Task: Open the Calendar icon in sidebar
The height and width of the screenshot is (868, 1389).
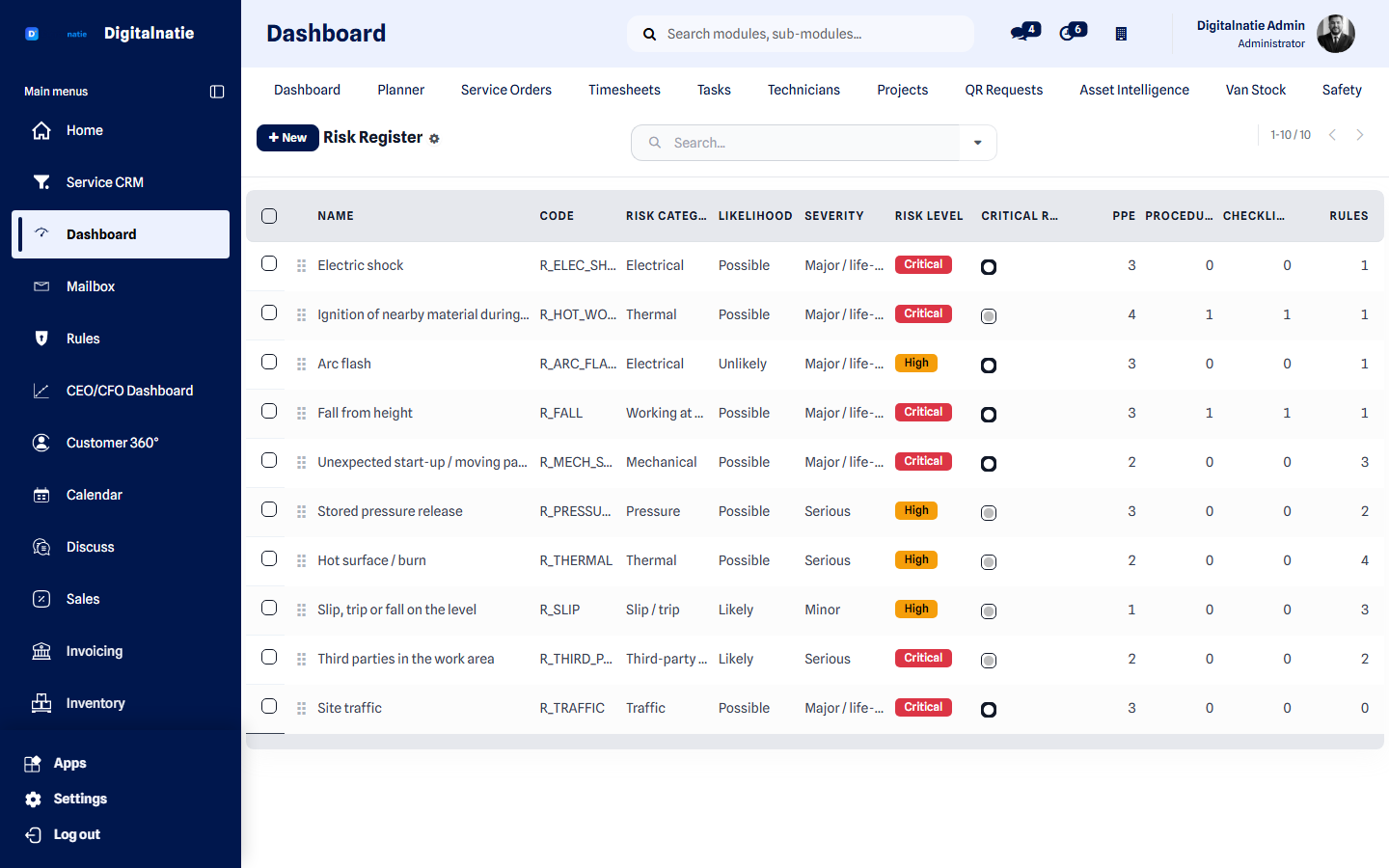Action: tap(41, 495)
